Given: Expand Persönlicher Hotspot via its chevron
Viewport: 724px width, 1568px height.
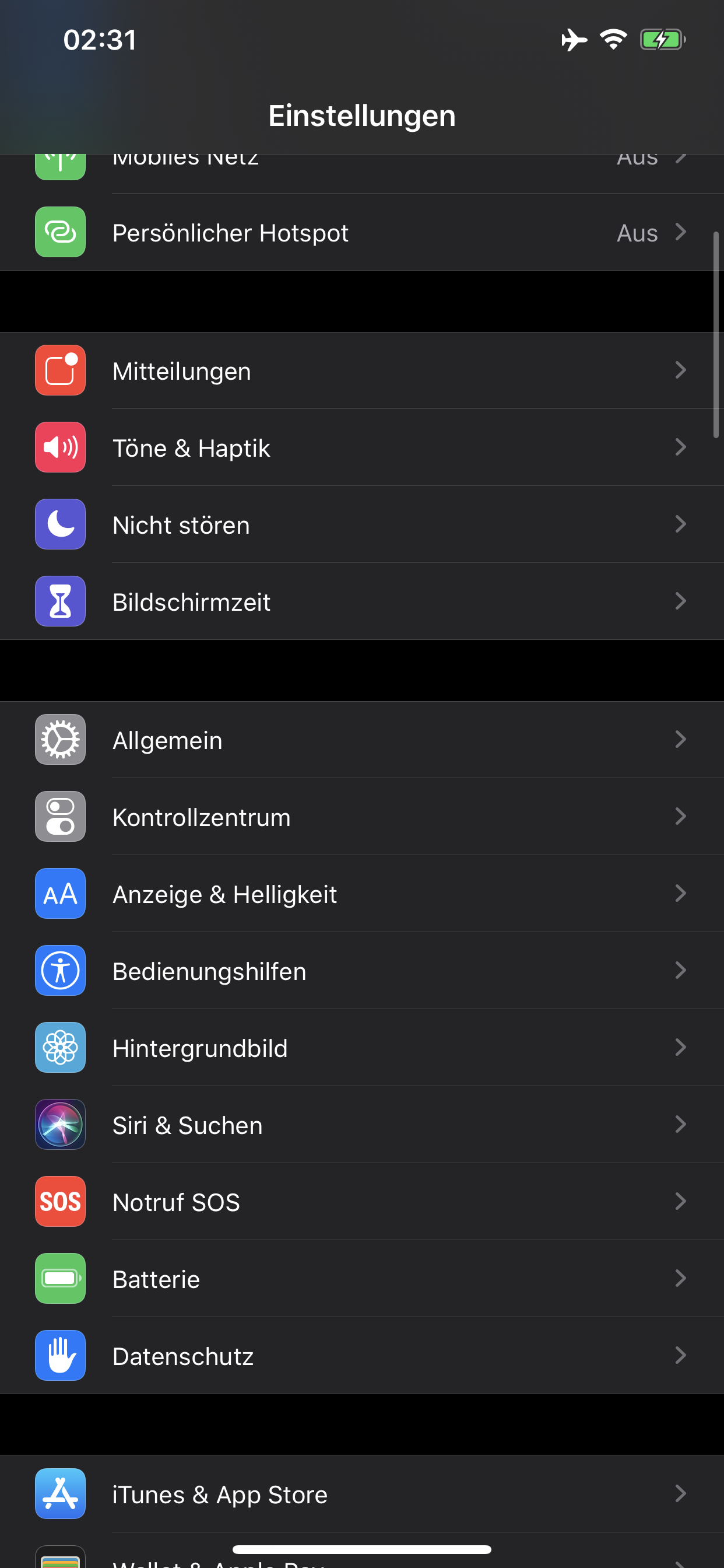Looking at the screenshot, I should tap(681, 232).
